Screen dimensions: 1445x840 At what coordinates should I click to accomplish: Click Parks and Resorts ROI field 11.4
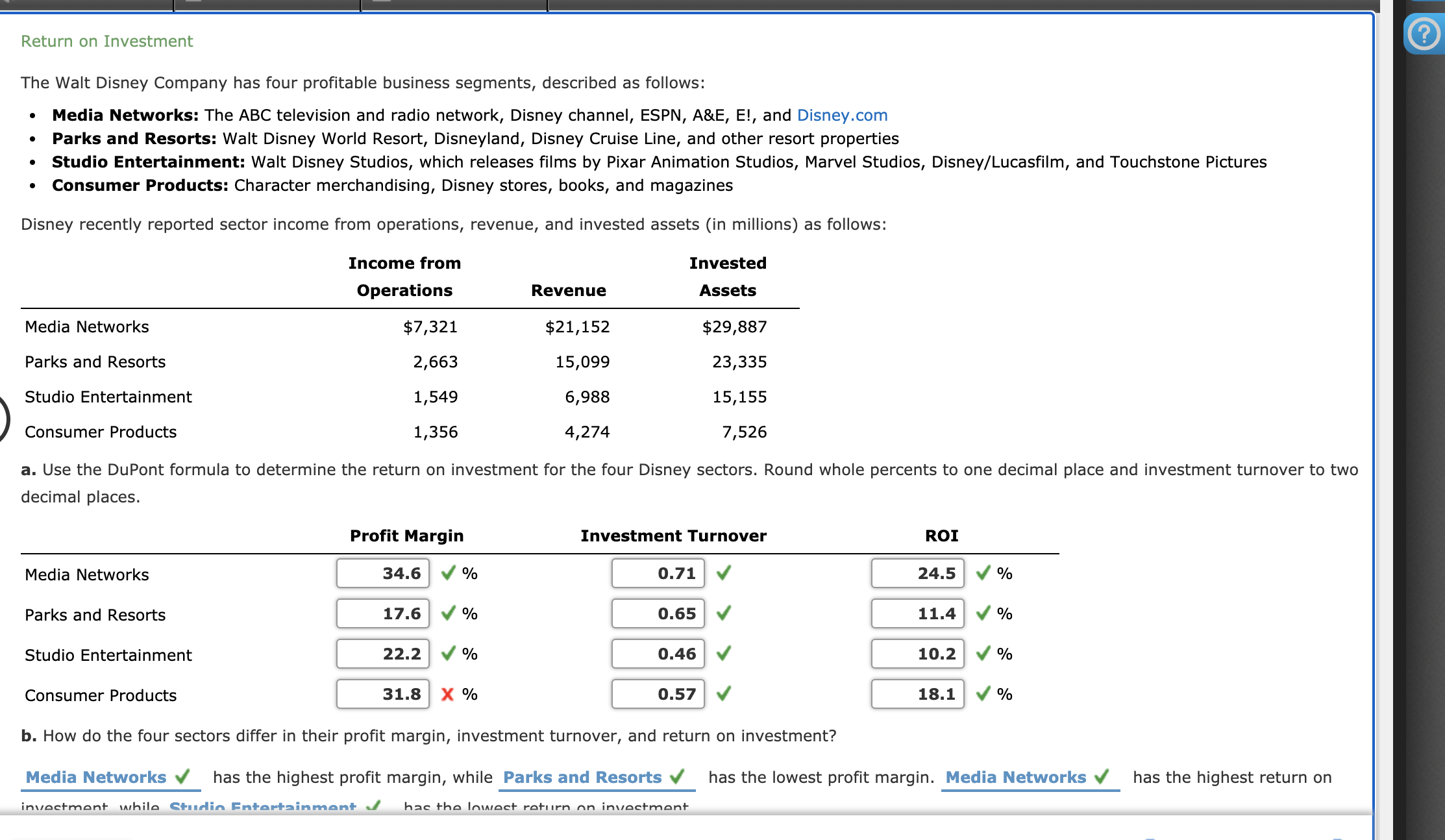tap(918, 613)
